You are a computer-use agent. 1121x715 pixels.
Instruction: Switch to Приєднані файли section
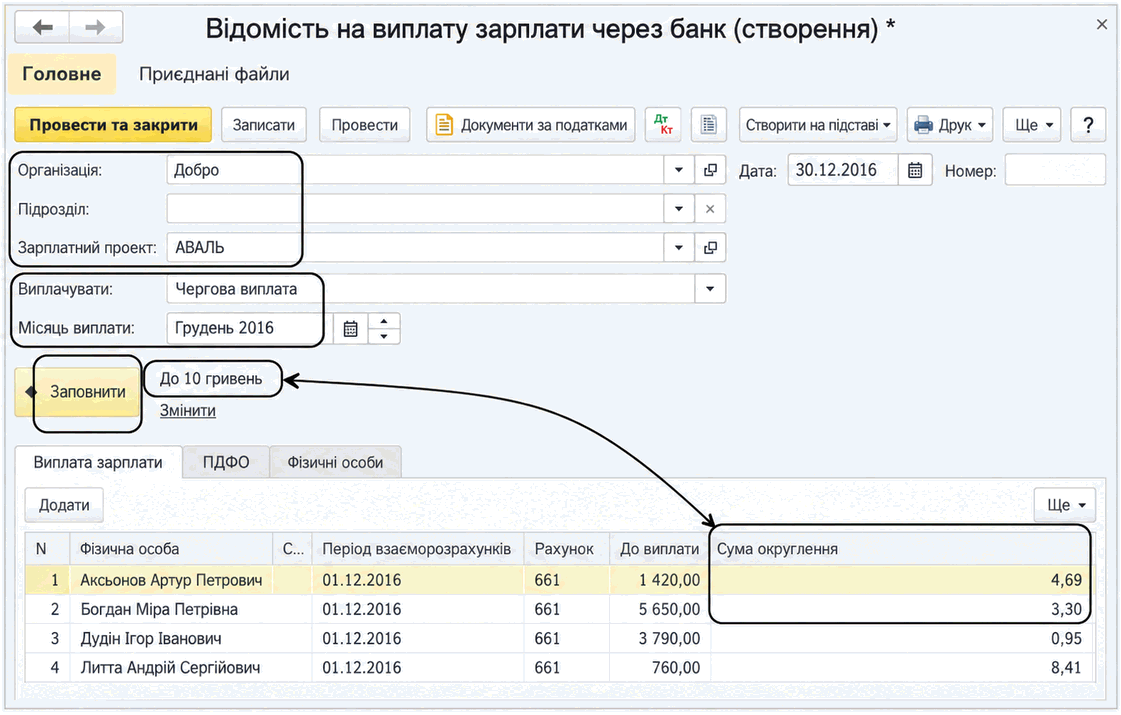[214, 74]
